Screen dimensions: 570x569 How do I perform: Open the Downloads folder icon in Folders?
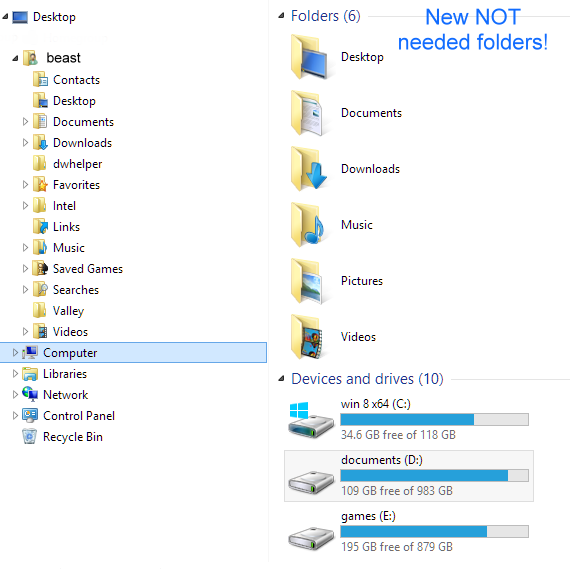coord(309,169)
